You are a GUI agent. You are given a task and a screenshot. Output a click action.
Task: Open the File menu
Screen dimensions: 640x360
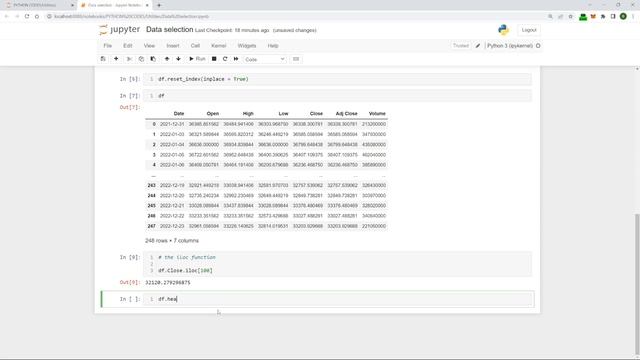coord(108,46)
